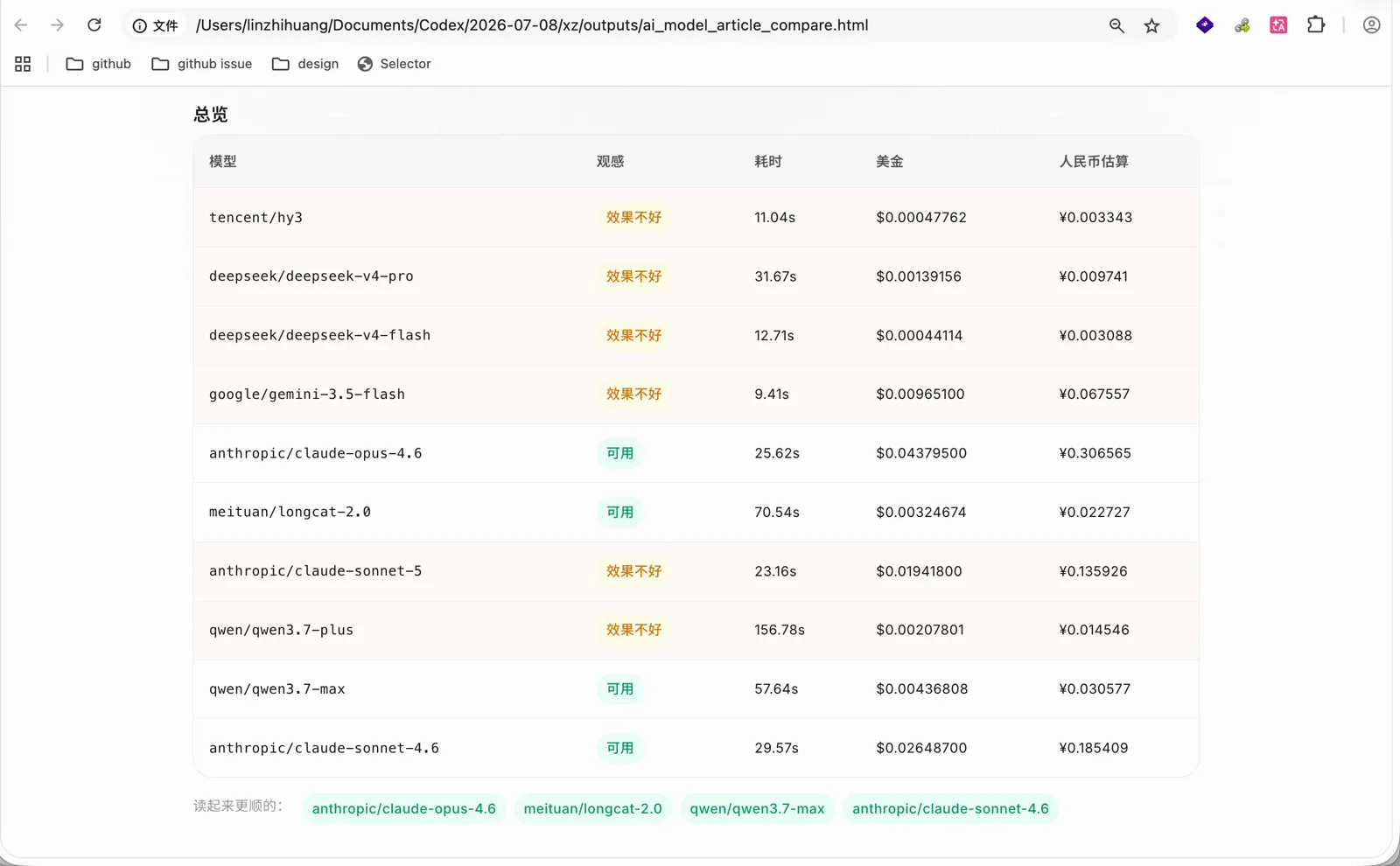The width and height of the screenshot is (1400, 866).
Task: Reload the current page
Action: click(94, 25)
